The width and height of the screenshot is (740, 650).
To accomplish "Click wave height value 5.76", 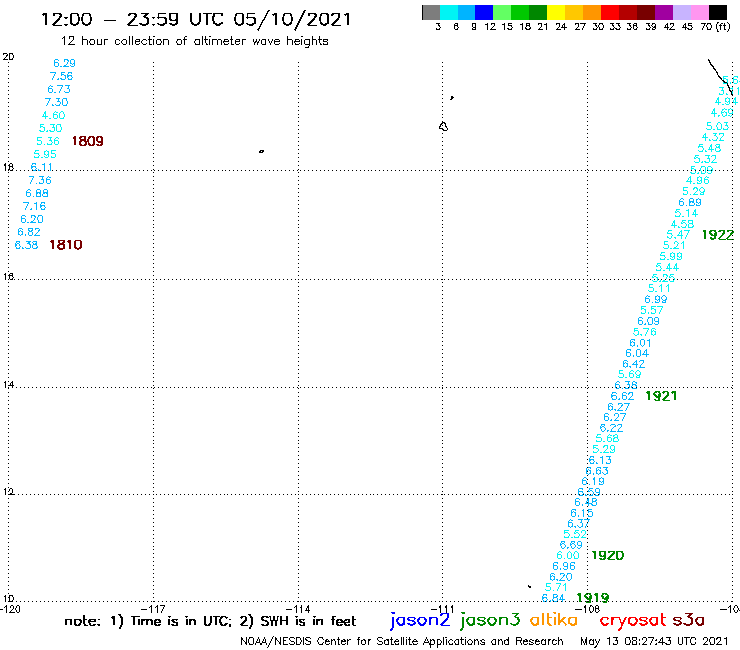I will [x=645, y=332].
